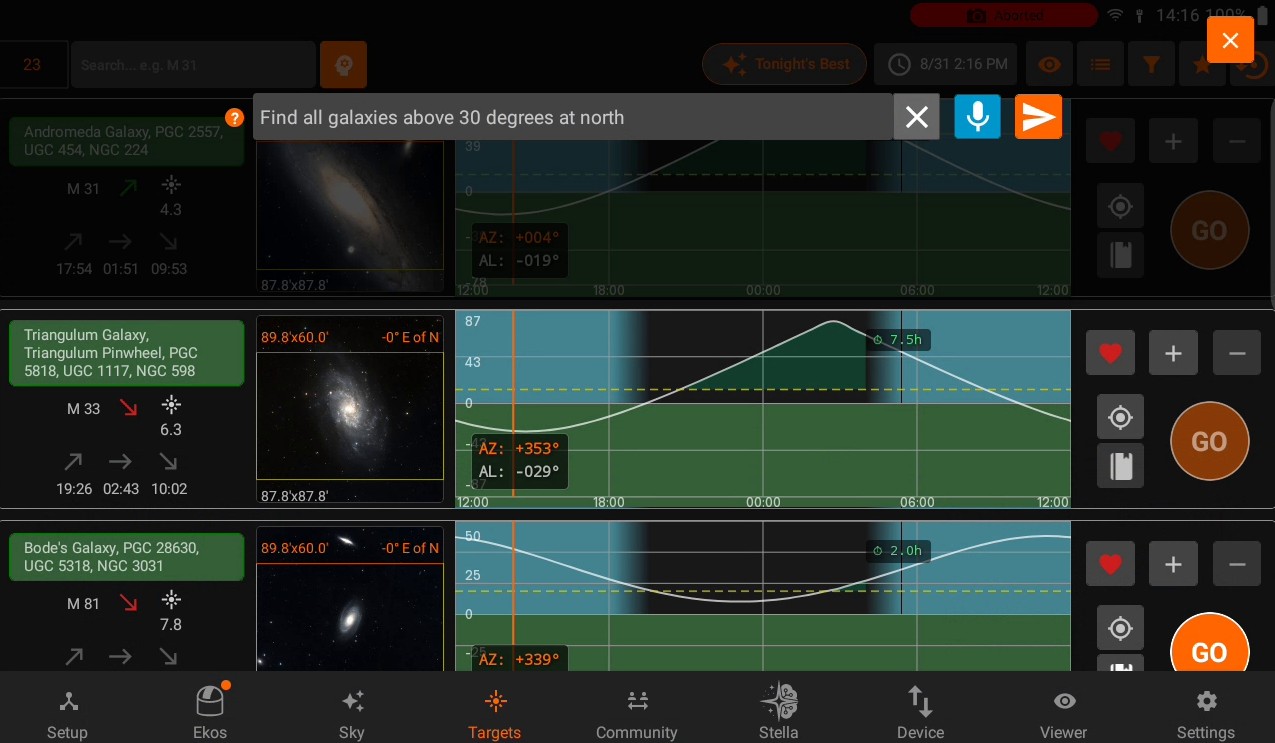The height and width of the screenshot is (743, 1275).
Task: Tap the microphone voice input icon
Action: point(977,117)
